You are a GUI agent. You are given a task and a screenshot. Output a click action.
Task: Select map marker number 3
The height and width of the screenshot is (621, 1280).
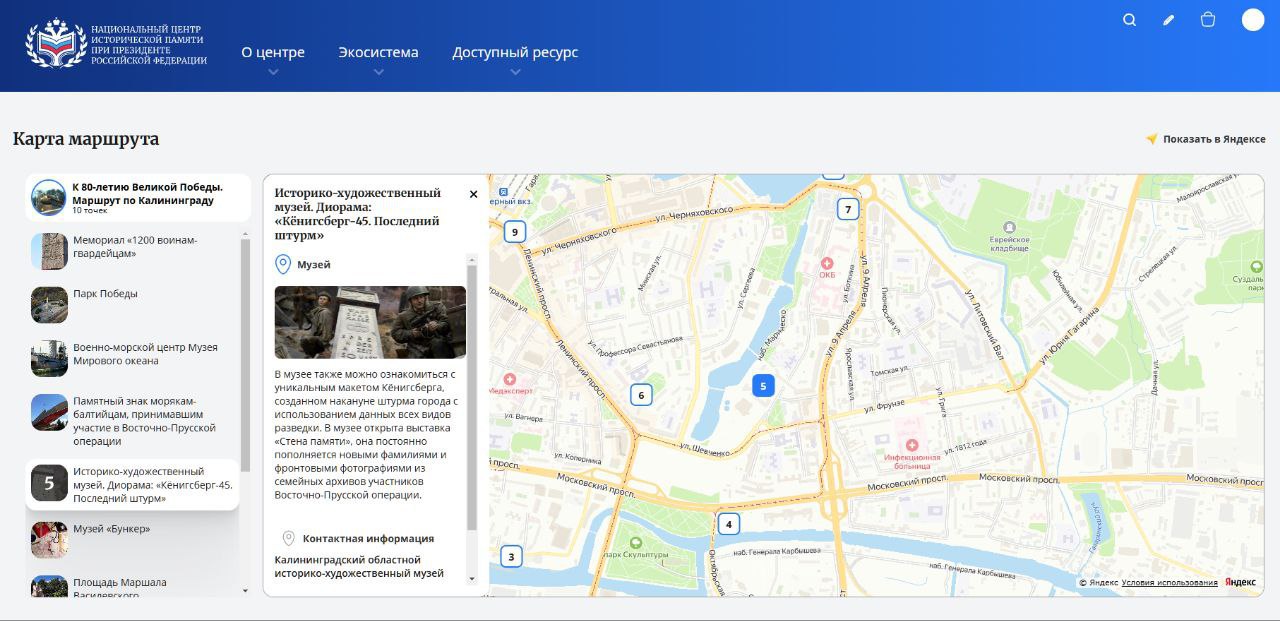point(511,557)
